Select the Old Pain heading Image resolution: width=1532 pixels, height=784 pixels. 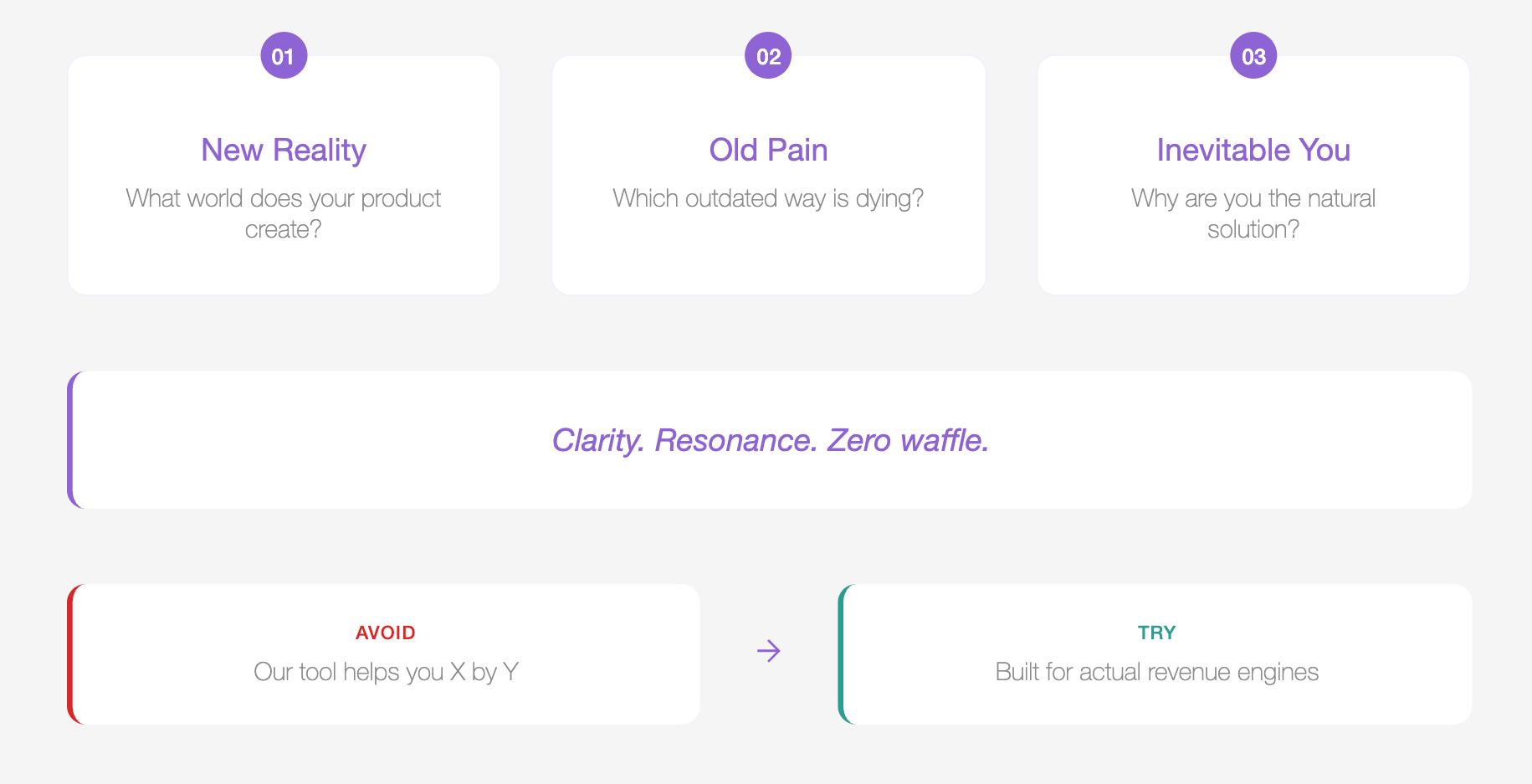pos(768,151)
